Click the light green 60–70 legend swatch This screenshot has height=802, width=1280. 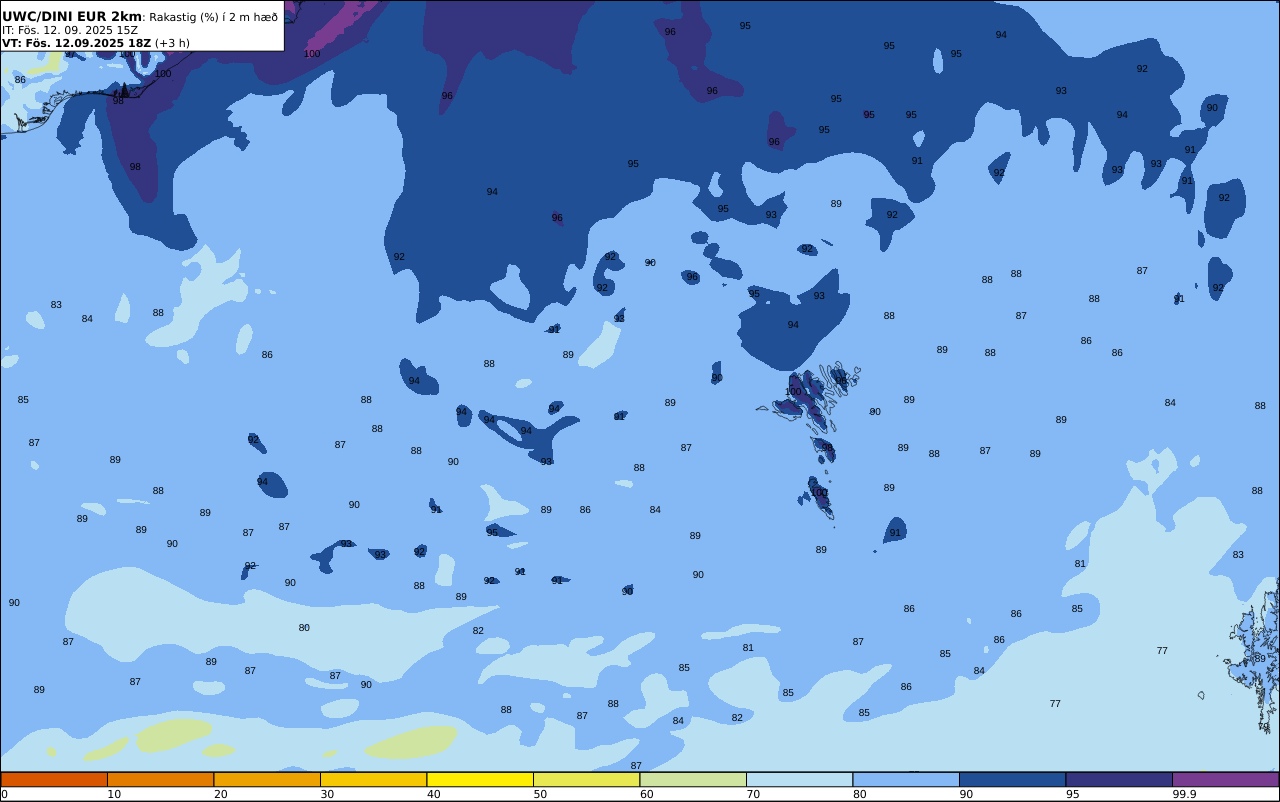(693, 779)
